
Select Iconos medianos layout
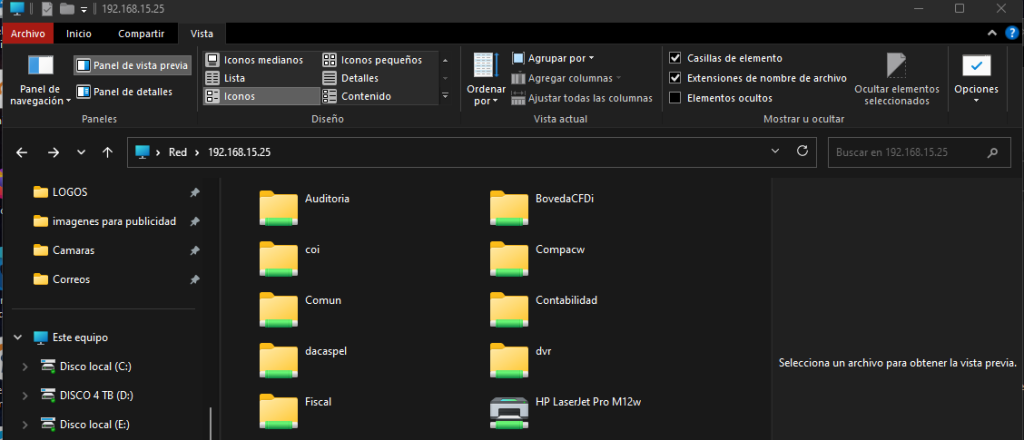click(x=255, y=60)
